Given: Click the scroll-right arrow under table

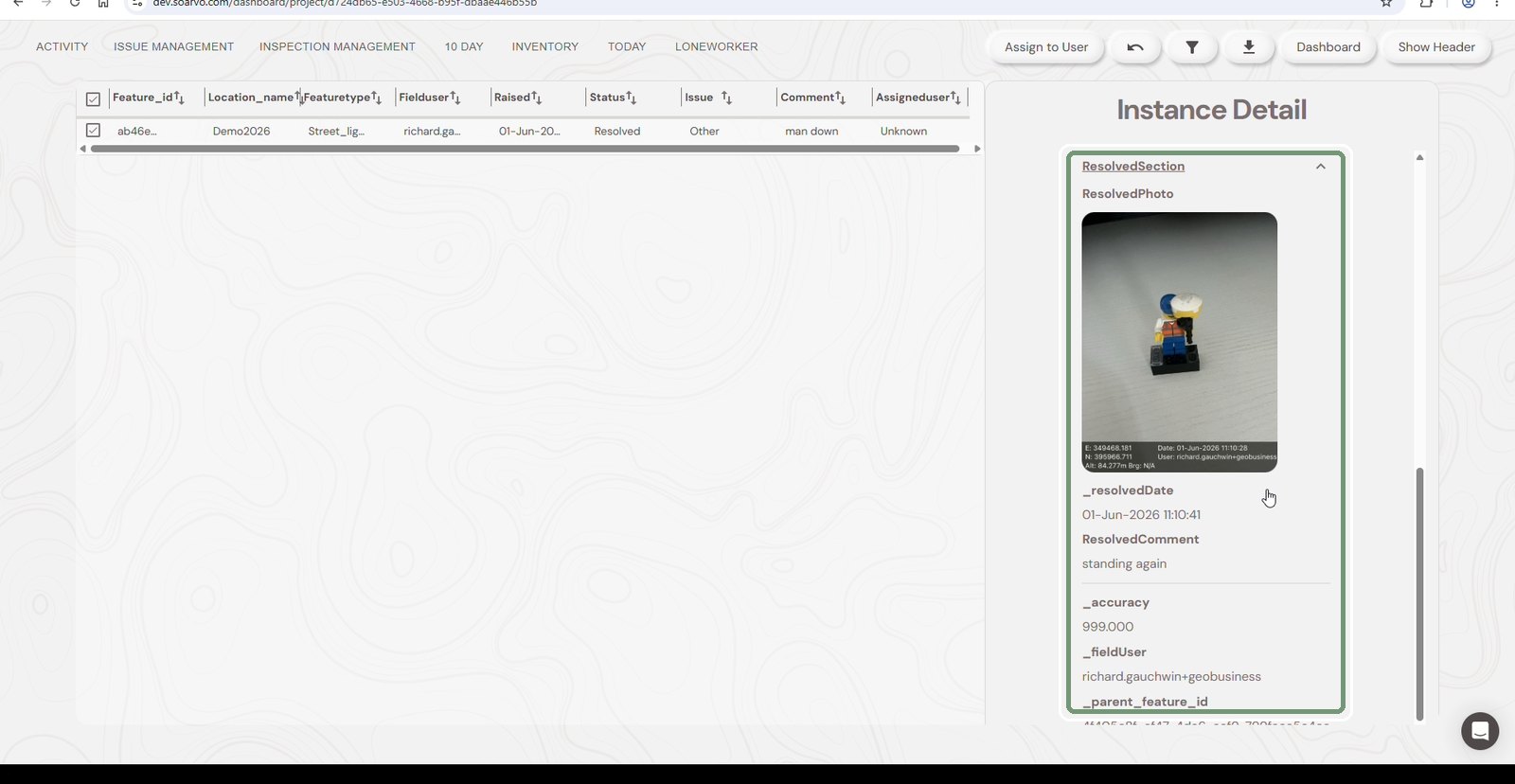Looking at the screenshot, I should click(977, 149).
